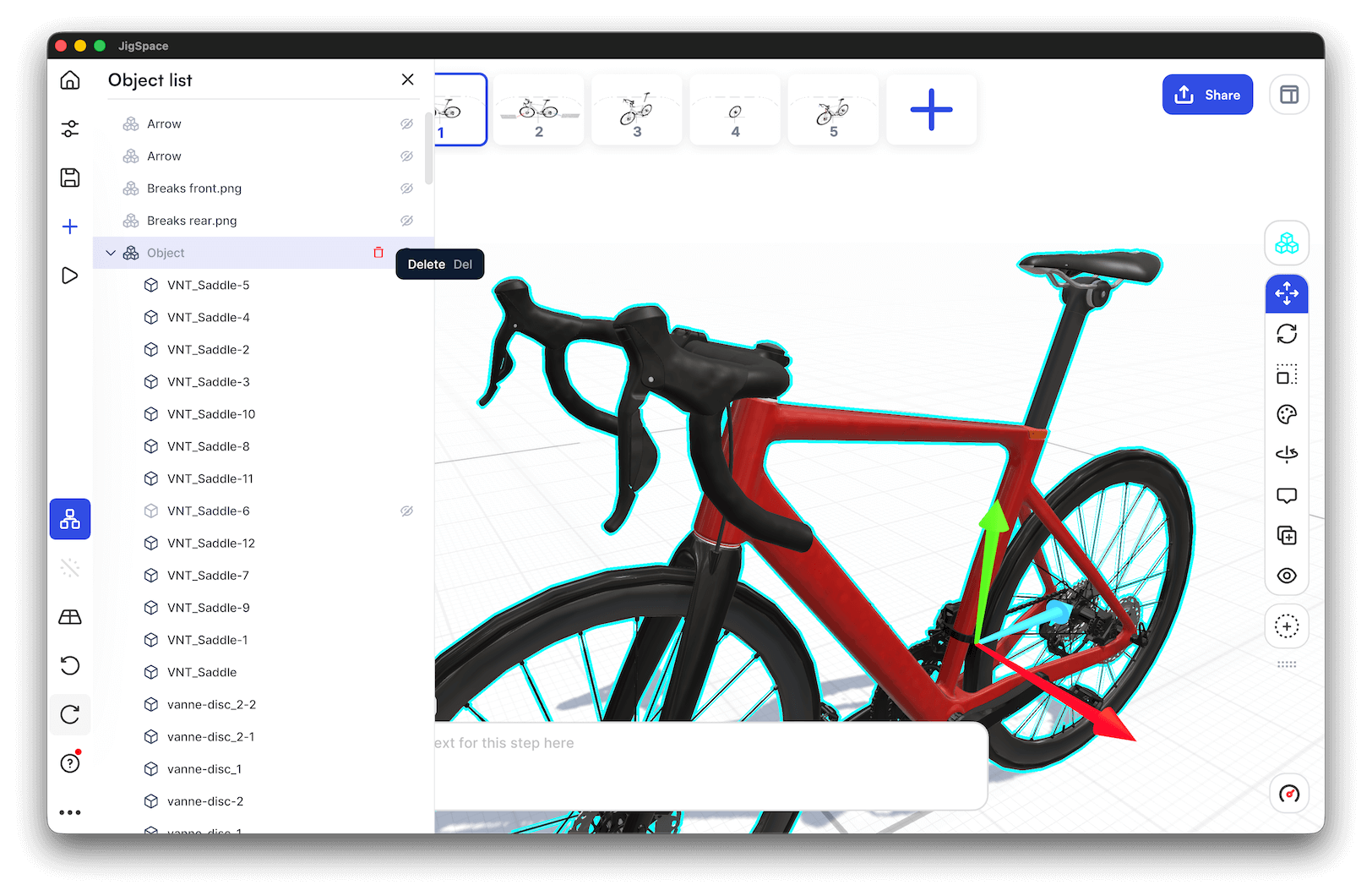
Task: Open the color palette tool
Action: tap(1287, 414)
